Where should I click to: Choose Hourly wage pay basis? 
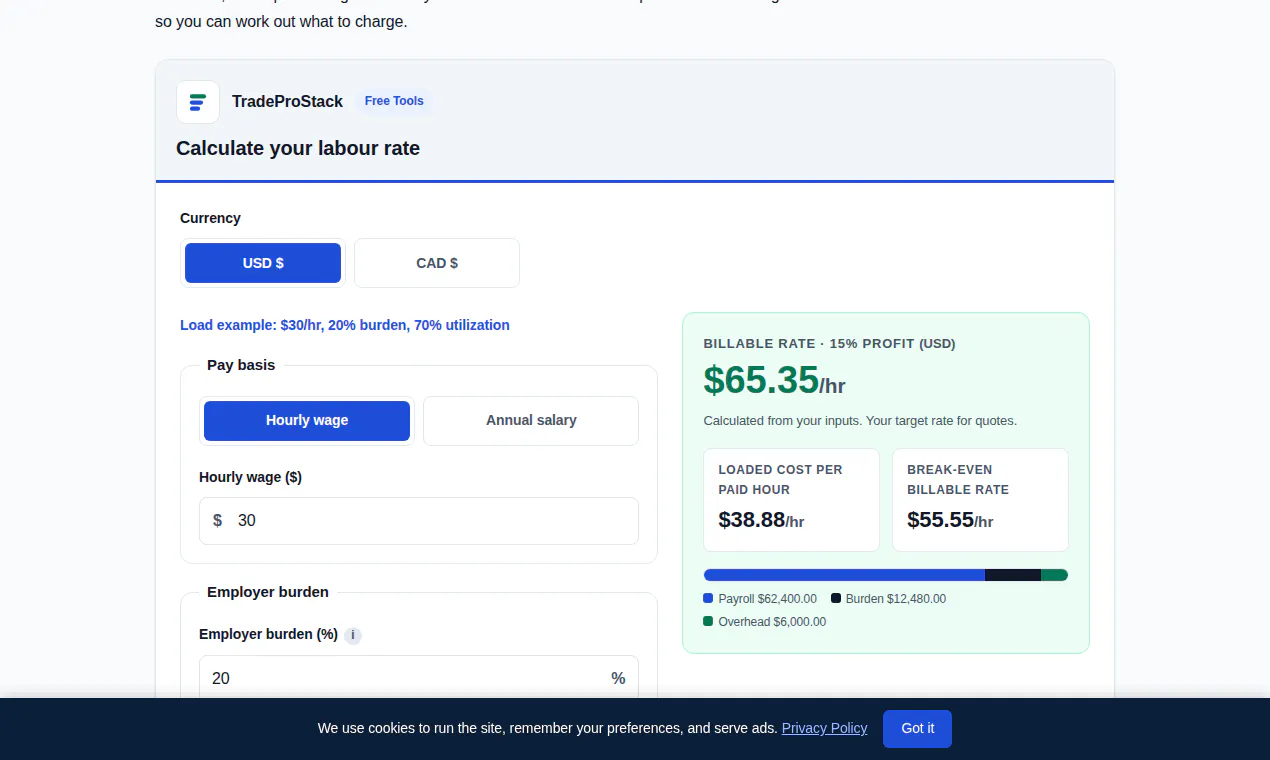click(x=307, y=421)
